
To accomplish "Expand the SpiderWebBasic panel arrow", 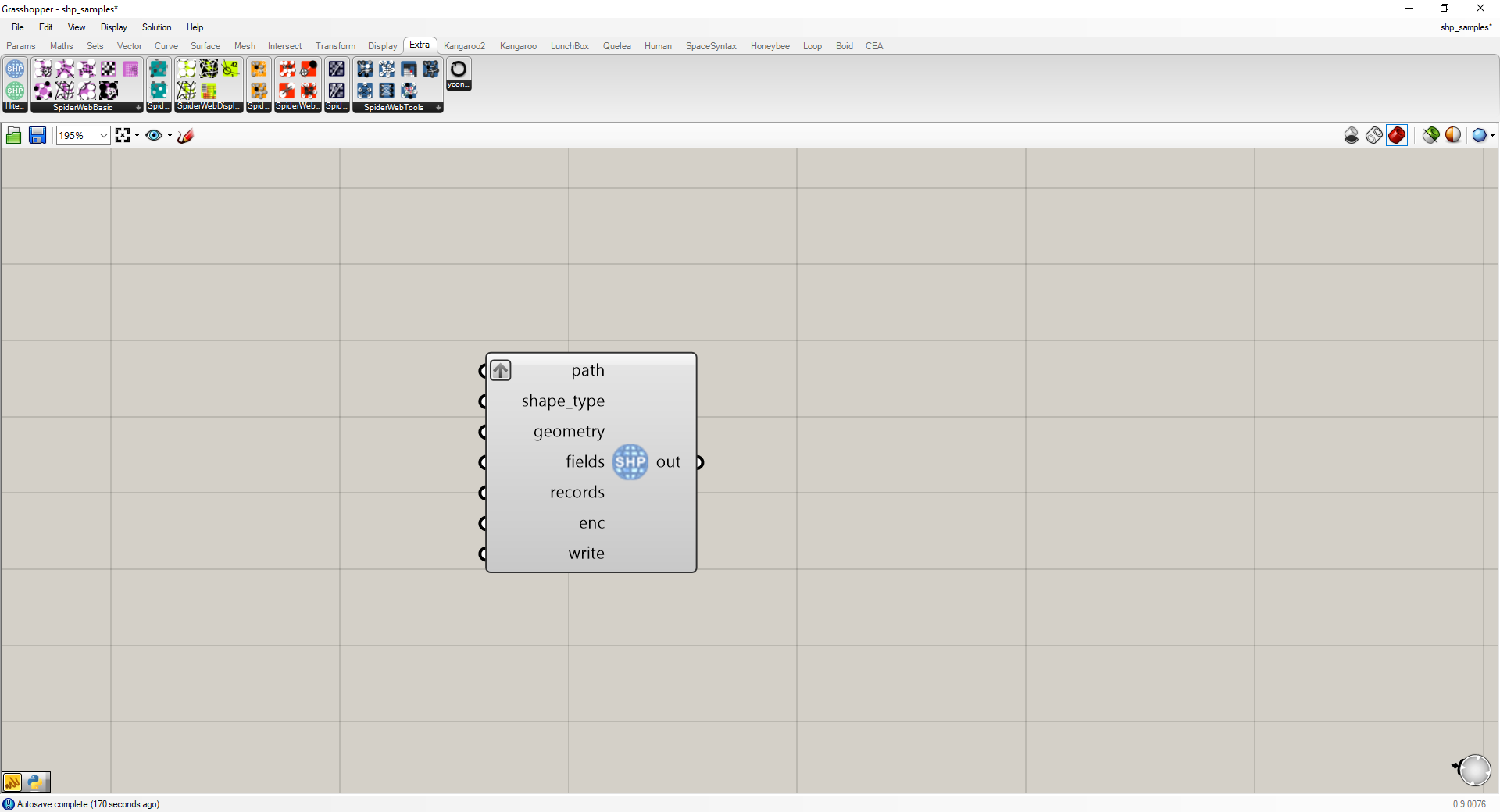I will 138,108.
